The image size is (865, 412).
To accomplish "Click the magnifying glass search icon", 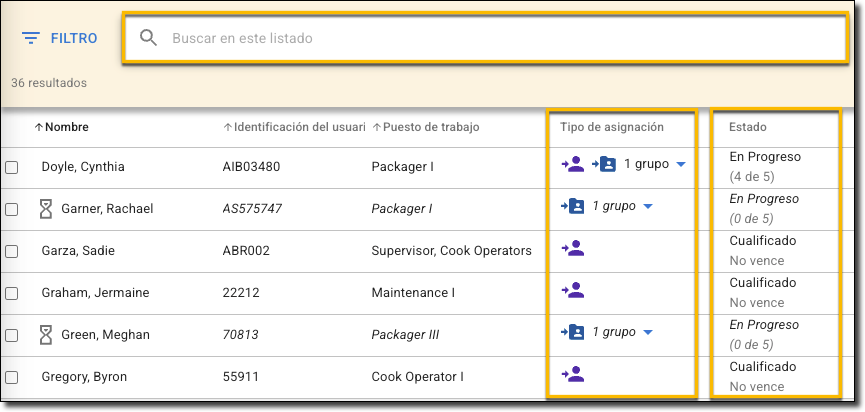I will [149, 39].
